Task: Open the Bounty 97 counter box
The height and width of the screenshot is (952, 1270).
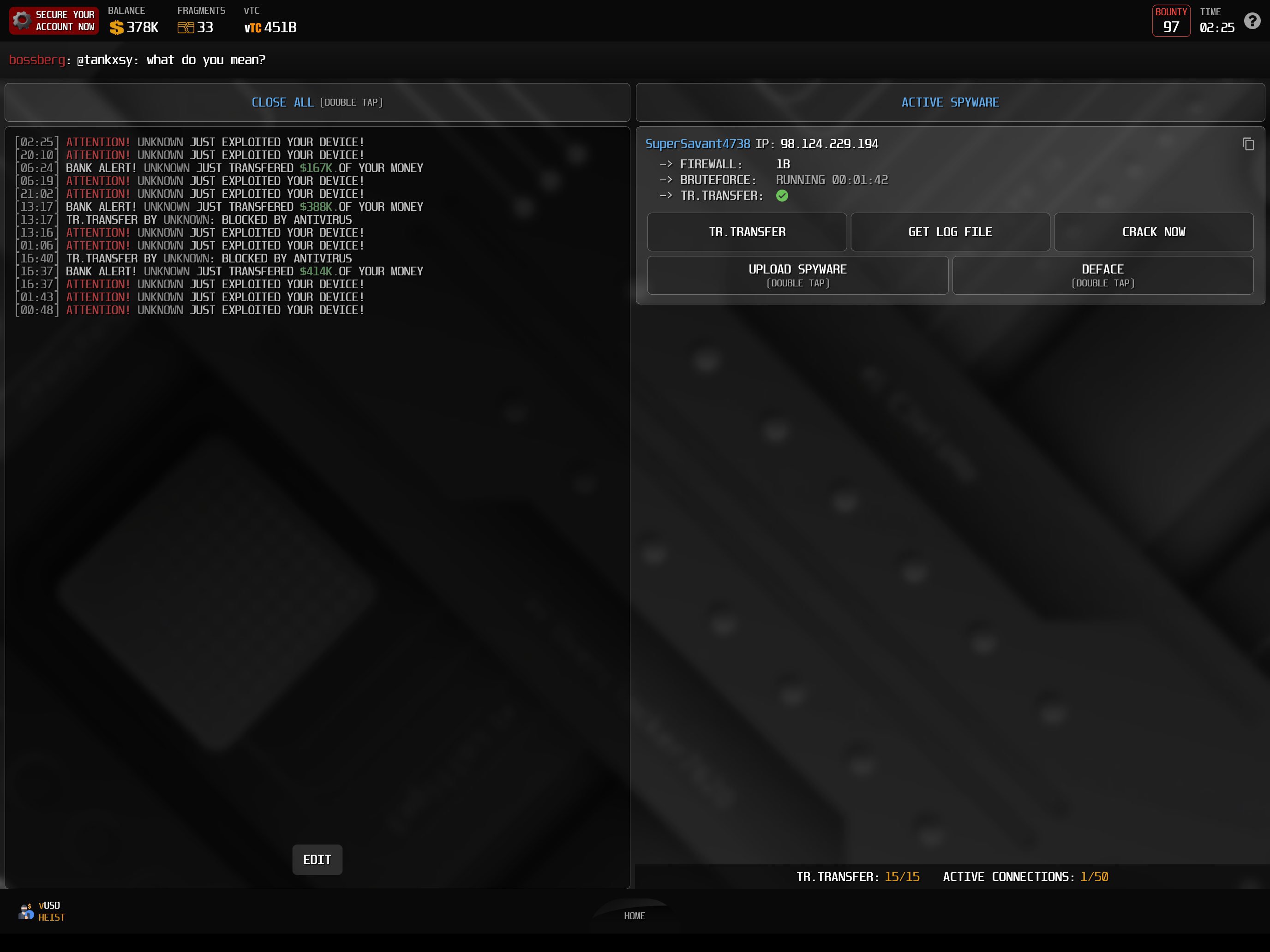Action: (1171, 21)
